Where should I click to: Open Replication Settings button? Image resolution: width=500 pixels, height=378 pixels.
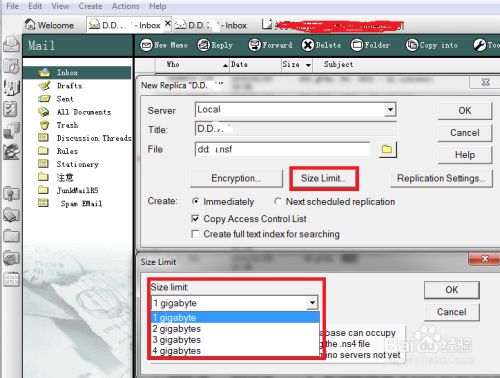[x=441, y=178]
